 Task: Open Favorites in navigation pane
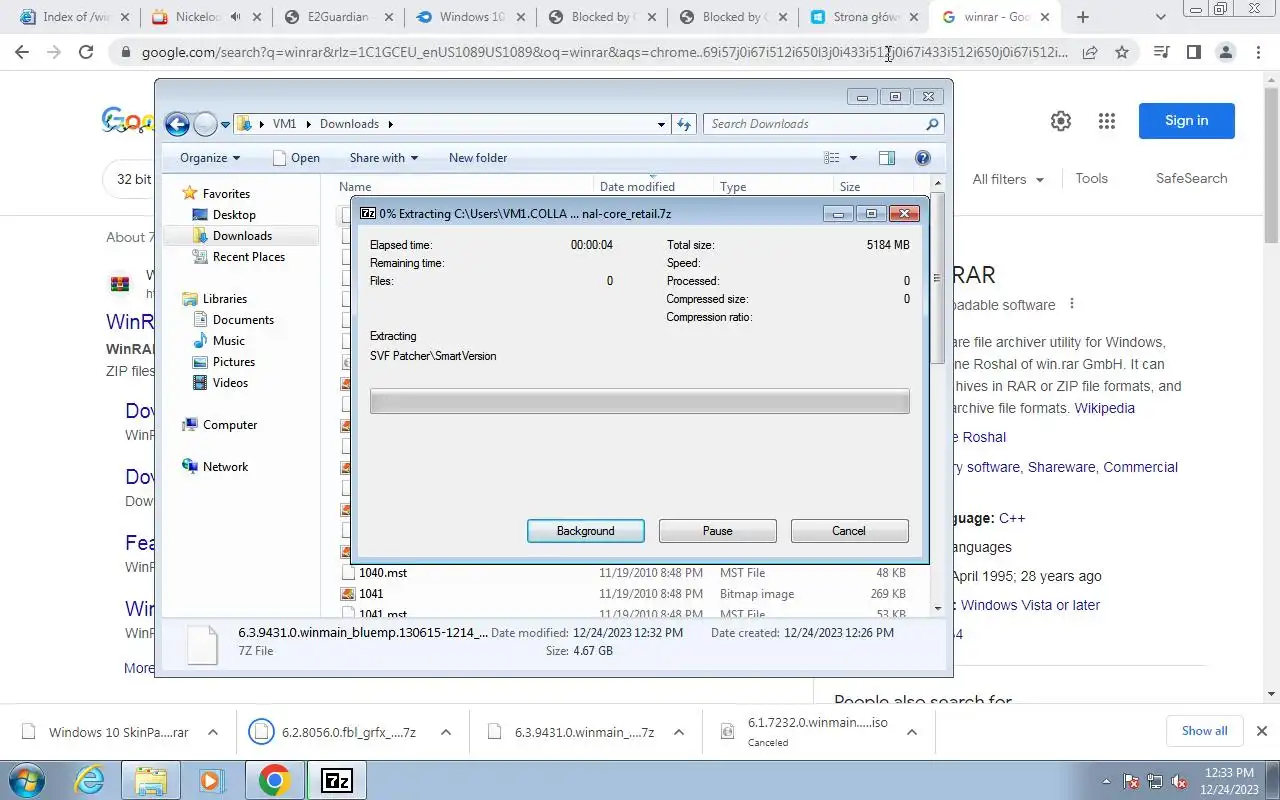(x=226, y=194)
